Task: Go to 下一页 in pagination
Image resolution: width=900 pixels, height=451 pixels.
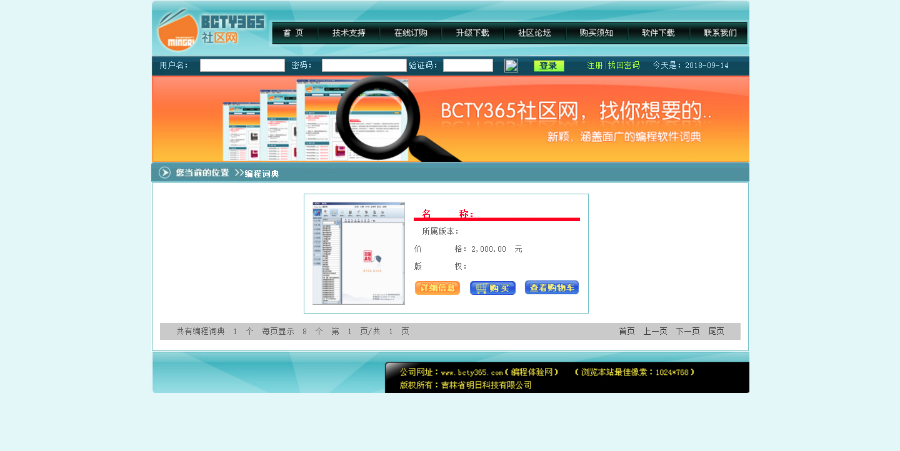Action: [688, 331]
